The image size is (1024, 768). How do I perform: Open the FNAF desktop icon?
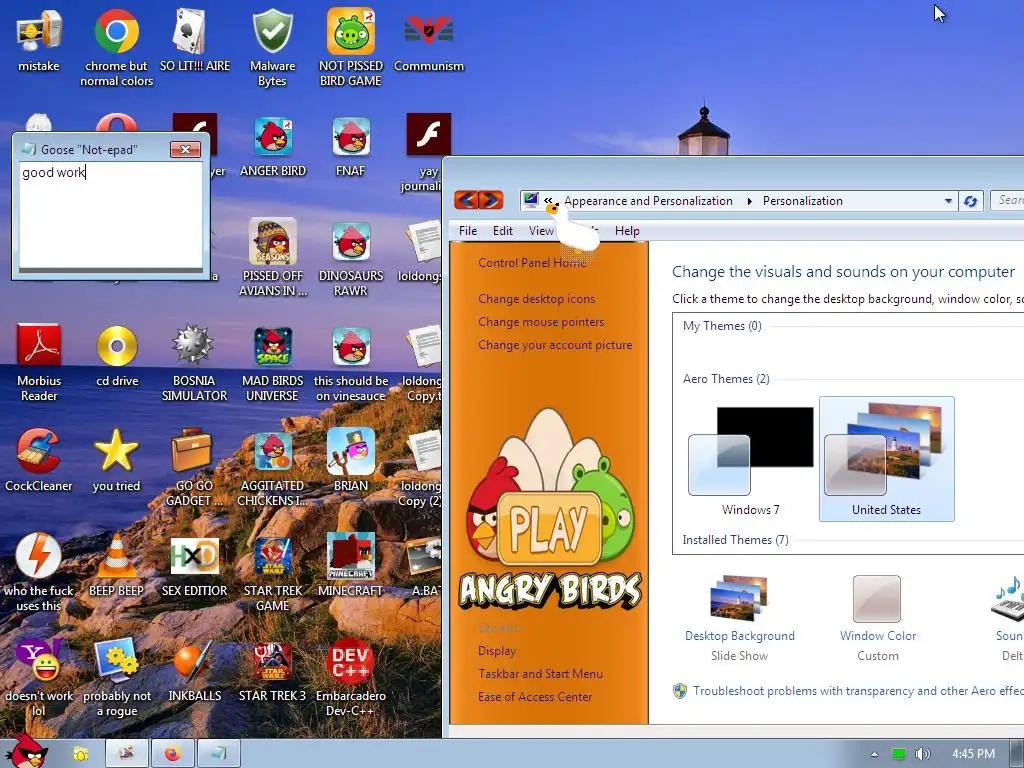click(x=351, y=146)
